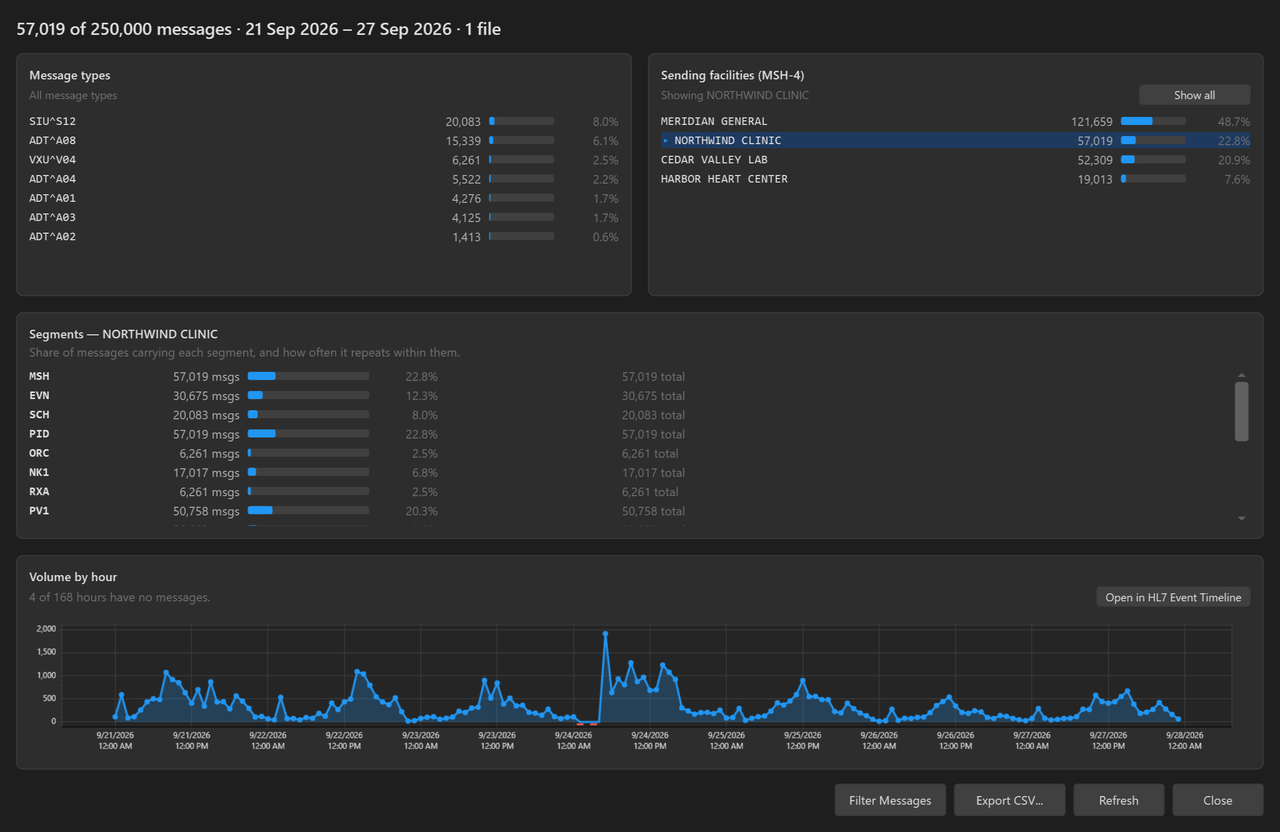The width and height of the screenshot is (1280, 832).
Task: Click the PV1 segment share bar
Action: (308, 511)
